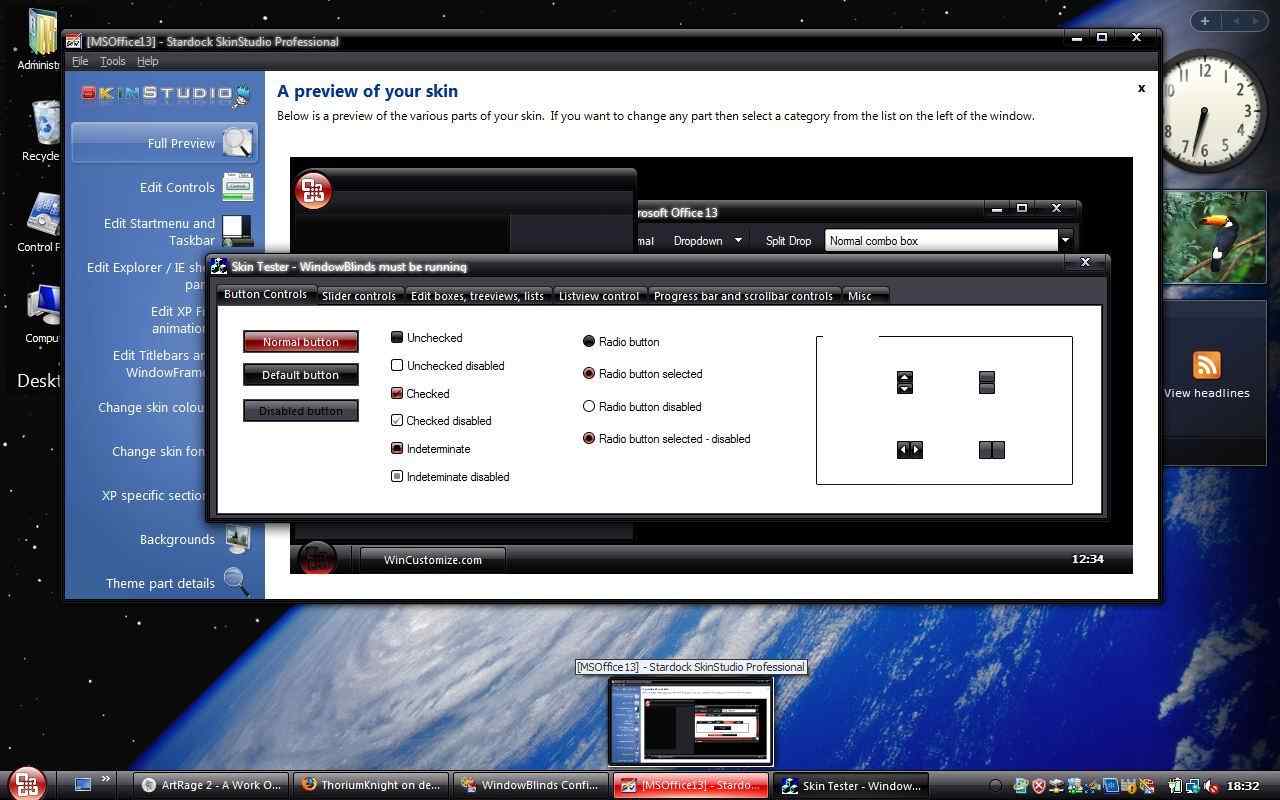The height and width of the screenshot is (800, 1280).
Task: Switch to Listview control tab
Action: pos(599,296)
